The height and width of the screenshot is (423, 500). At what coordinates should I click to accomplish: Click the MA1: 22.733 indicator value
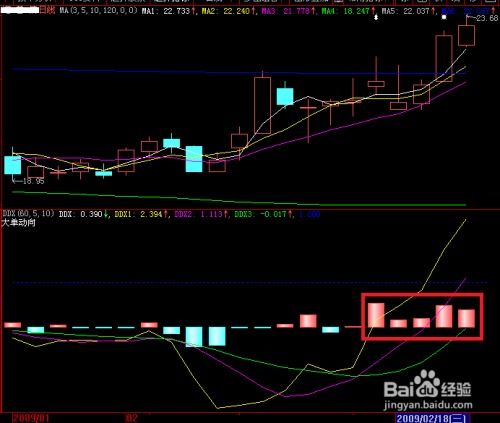[x=166, y=11]
